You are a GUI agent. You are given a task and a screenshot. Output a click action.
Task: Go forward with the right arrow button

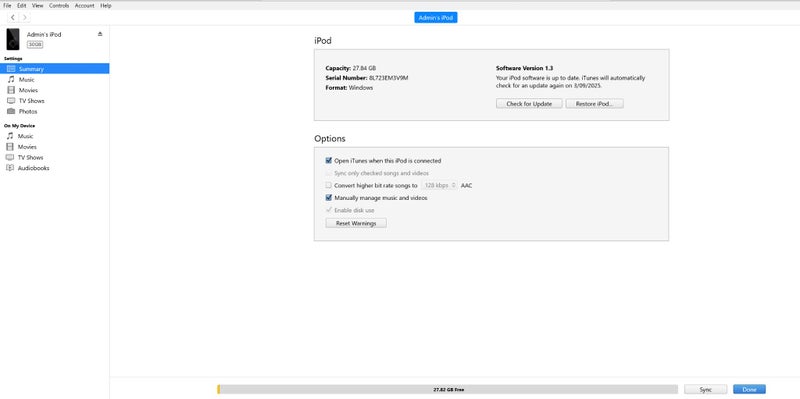pos(24,17)
